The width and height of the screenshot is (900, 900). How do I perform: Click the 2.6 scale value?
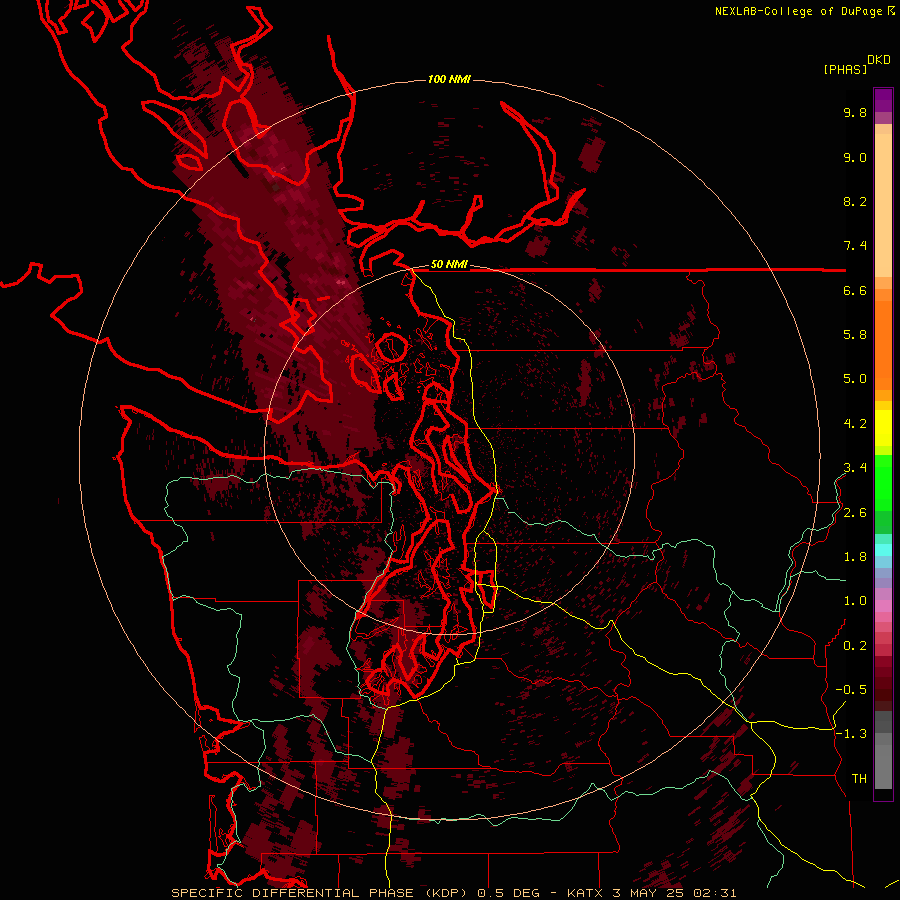pos(855,513)
